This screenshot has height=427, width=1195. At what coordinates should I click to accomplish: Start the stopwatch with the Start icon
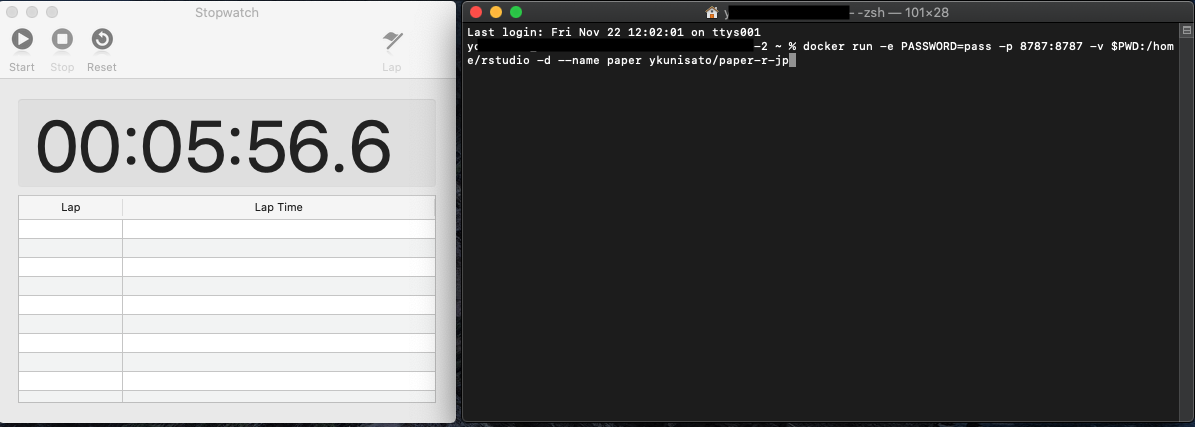coord(22,39)
